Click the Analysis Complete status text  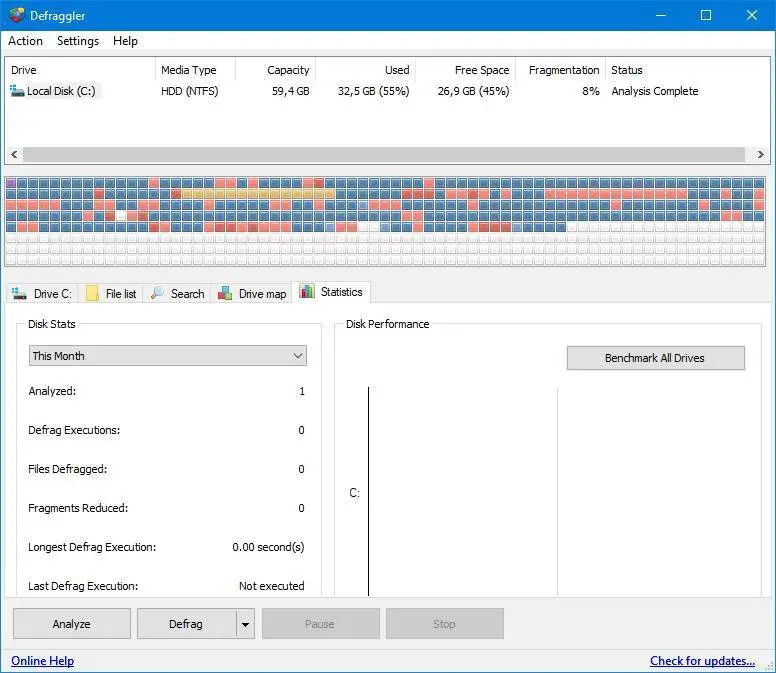point(655,91)
